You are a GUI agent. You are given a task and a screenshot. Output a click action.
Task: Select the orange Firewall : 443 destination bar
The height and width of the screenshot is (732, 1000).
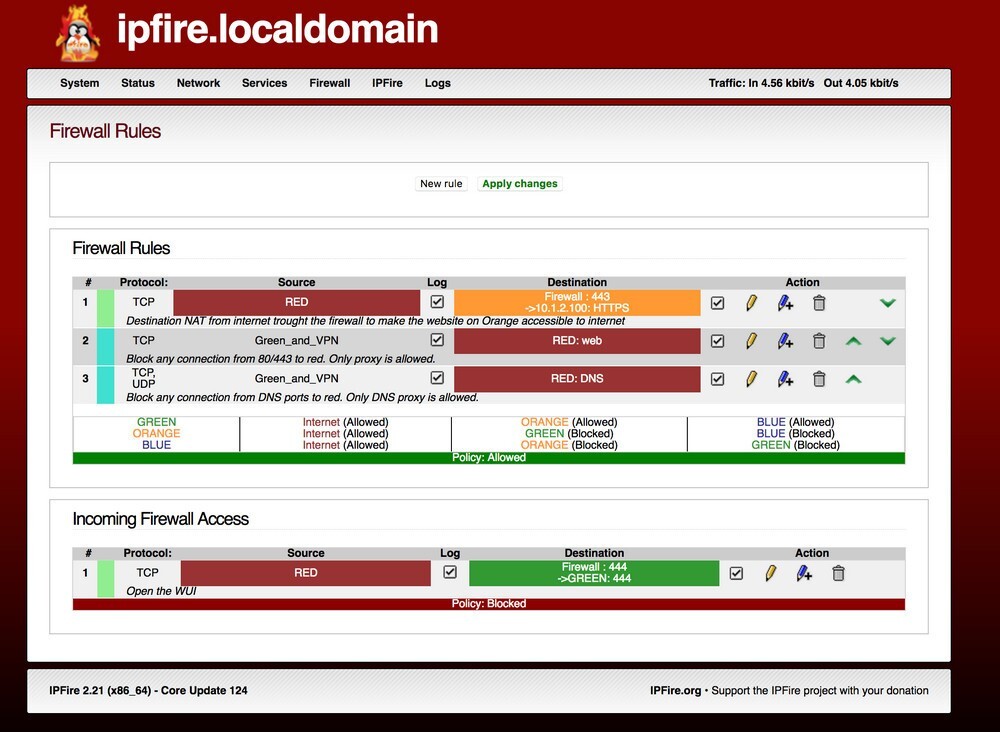pyautogui.click(x=577, y=302)
